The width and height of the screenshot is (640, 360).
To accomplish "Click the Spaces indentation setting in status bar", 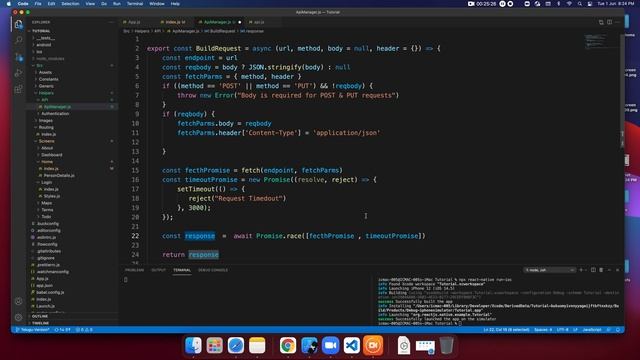I will tap(543, 330).
